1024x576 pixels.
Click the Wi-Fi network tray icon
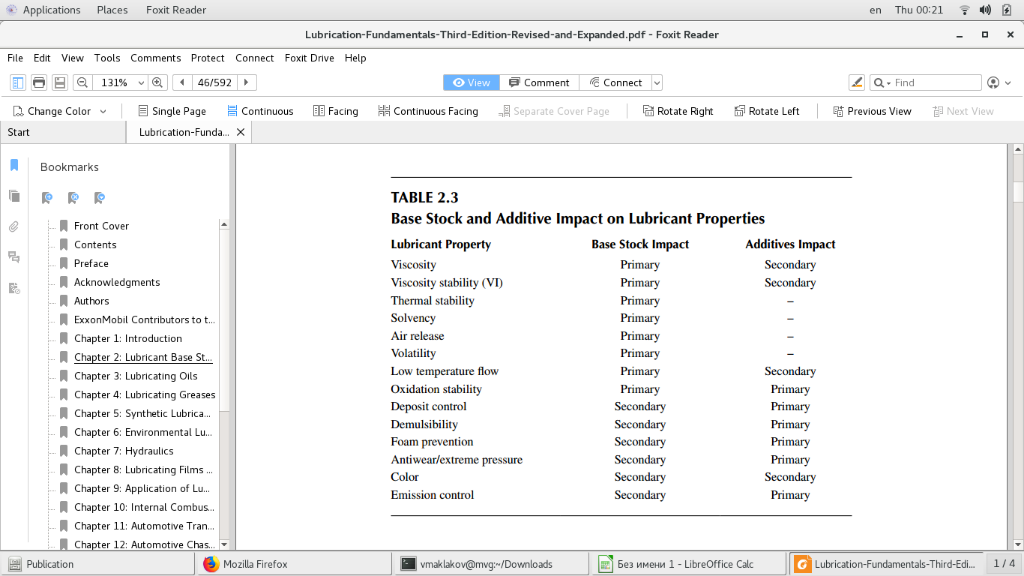(x=964, y=10)
